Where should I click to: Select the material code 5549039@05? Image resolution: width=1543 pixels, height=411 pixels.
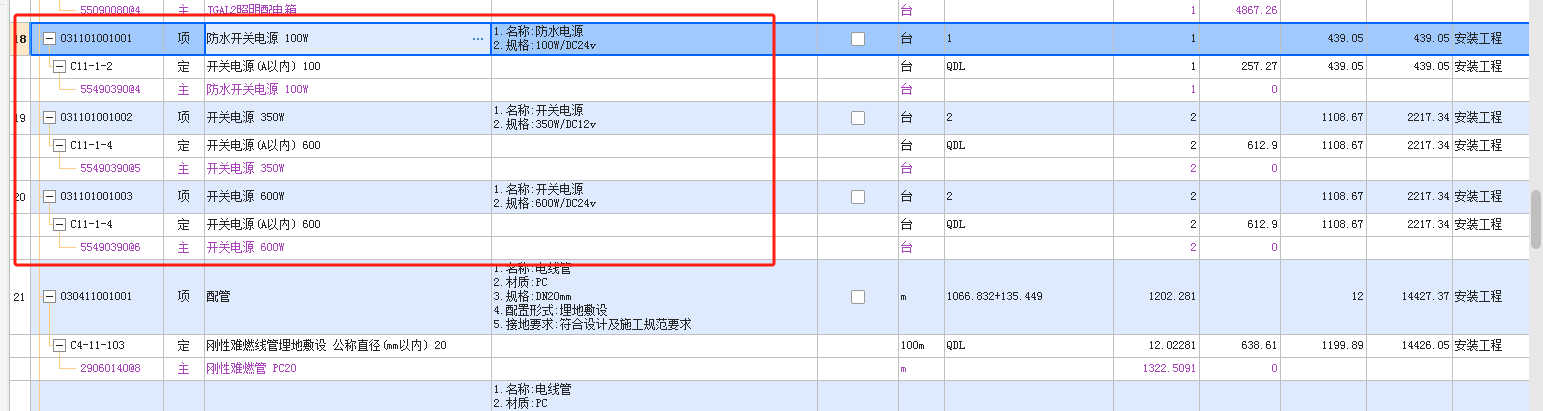[x=110, y=169]
